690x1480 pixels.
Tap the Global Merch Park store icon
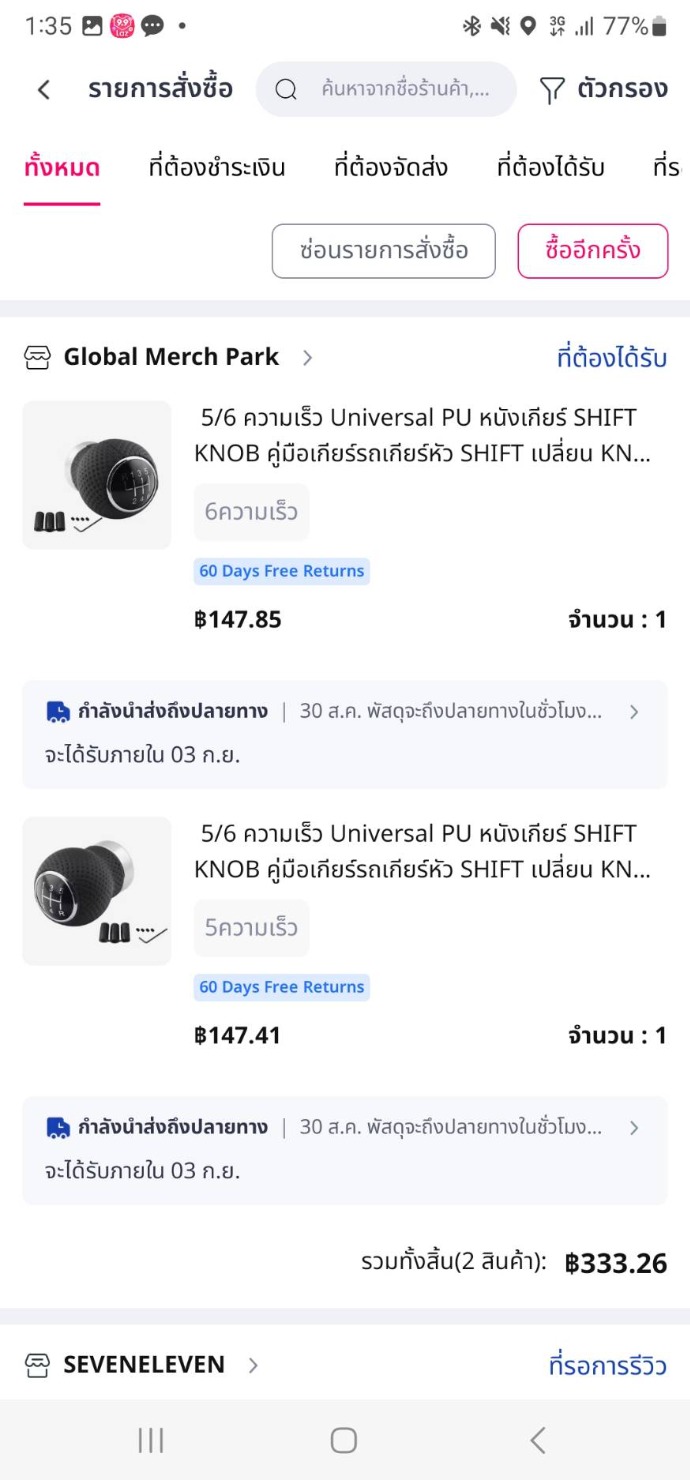[x=37, y=358]
